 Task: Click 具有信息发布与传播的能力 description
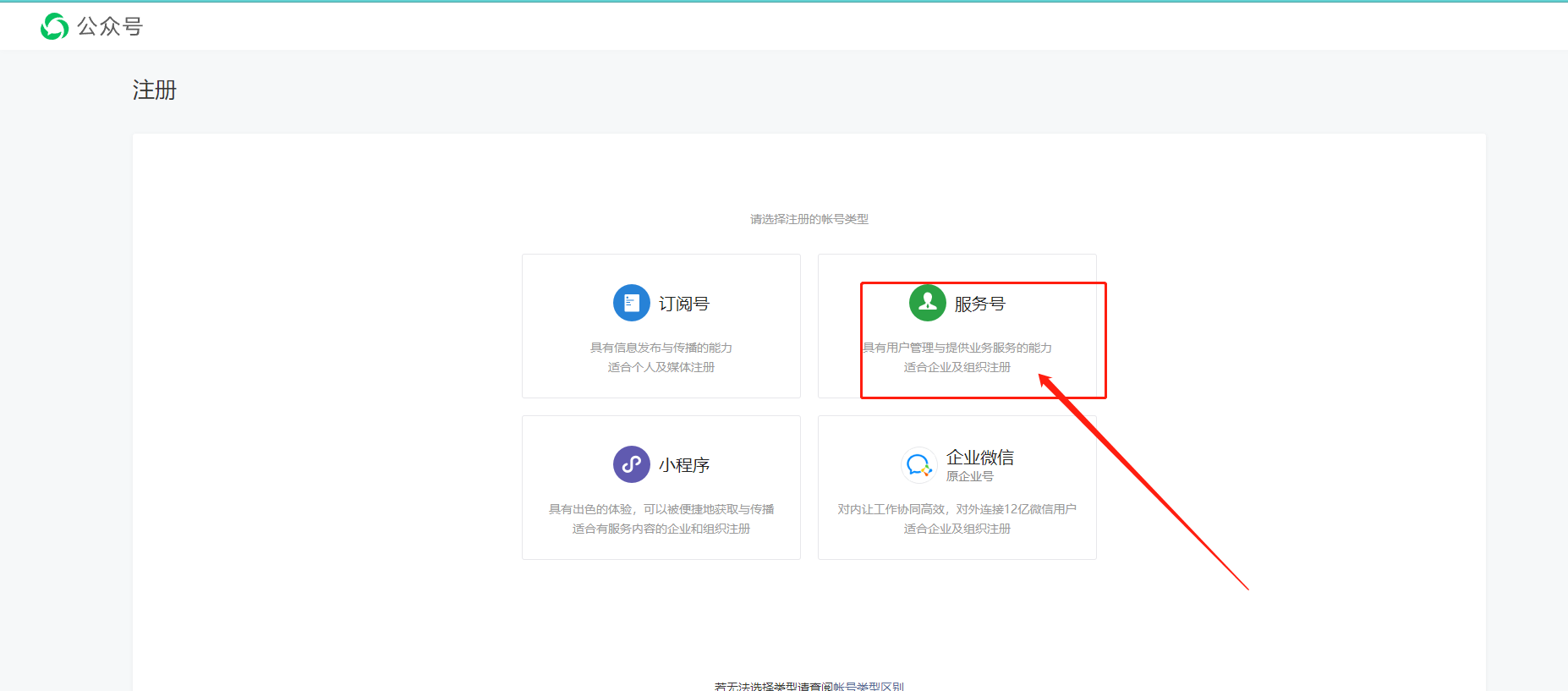click(661, 348)
